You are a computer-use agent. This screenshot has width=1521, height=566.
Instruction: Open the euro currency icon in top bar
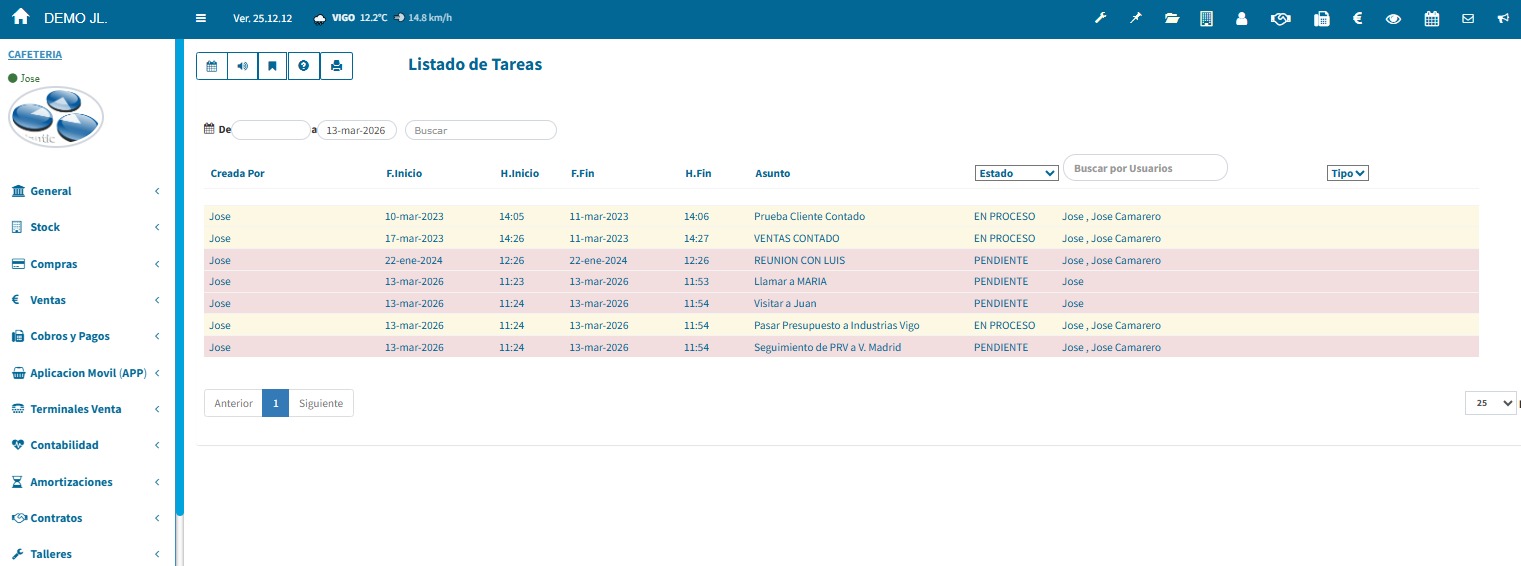pos(1358,18)
